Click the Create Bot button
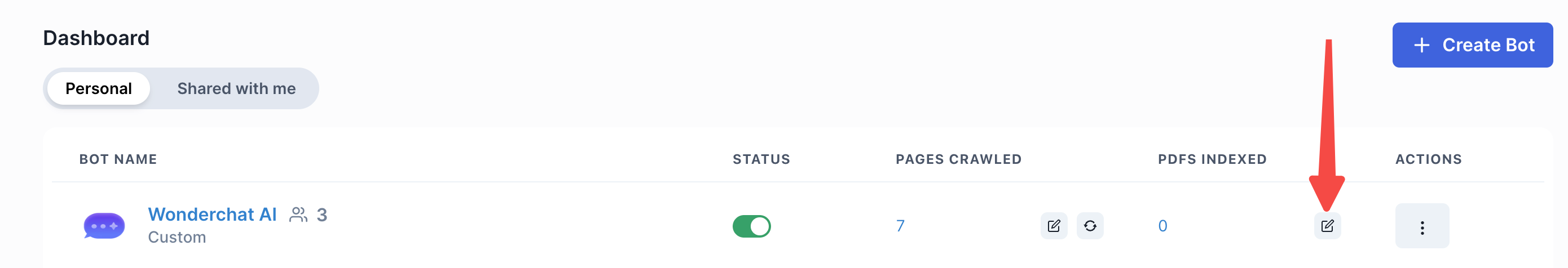Screen dimensions: 1568x268 click(1472, 45)
